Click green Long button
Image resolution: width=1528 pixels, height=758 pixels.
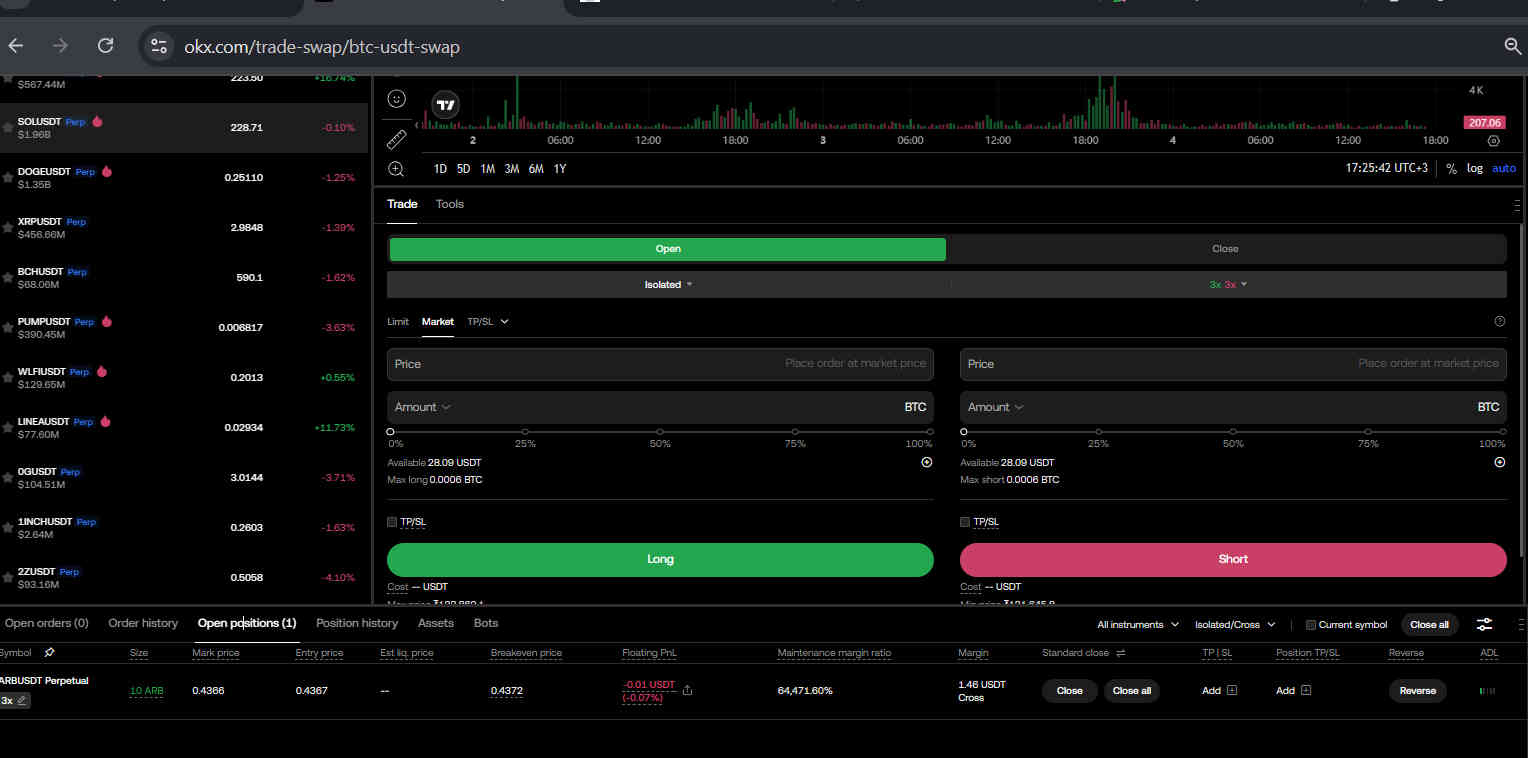pyautogui.click(x=660, y=559)
